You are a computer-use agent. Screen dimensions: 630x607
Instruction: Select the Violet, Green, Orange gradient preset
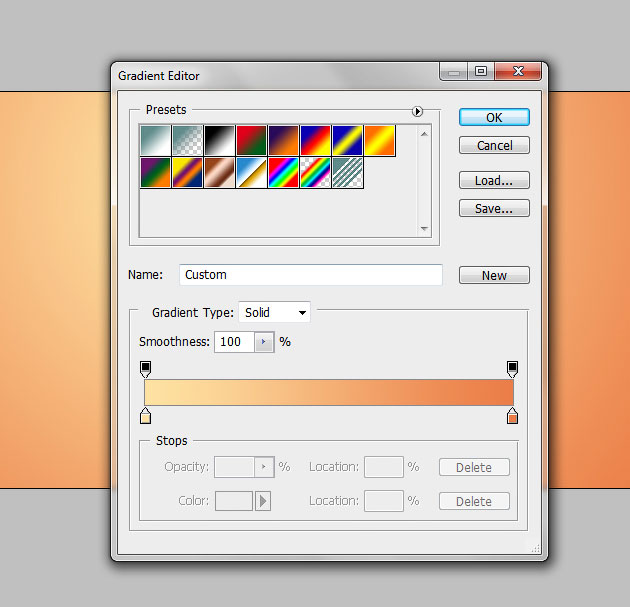tap(155, 172)
